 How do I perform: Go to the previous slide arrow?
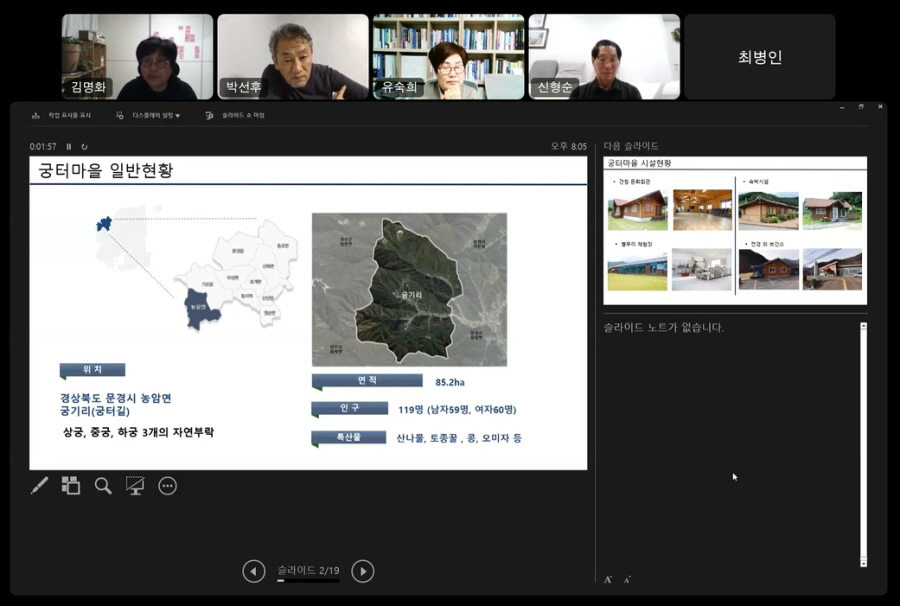point(254,571)
